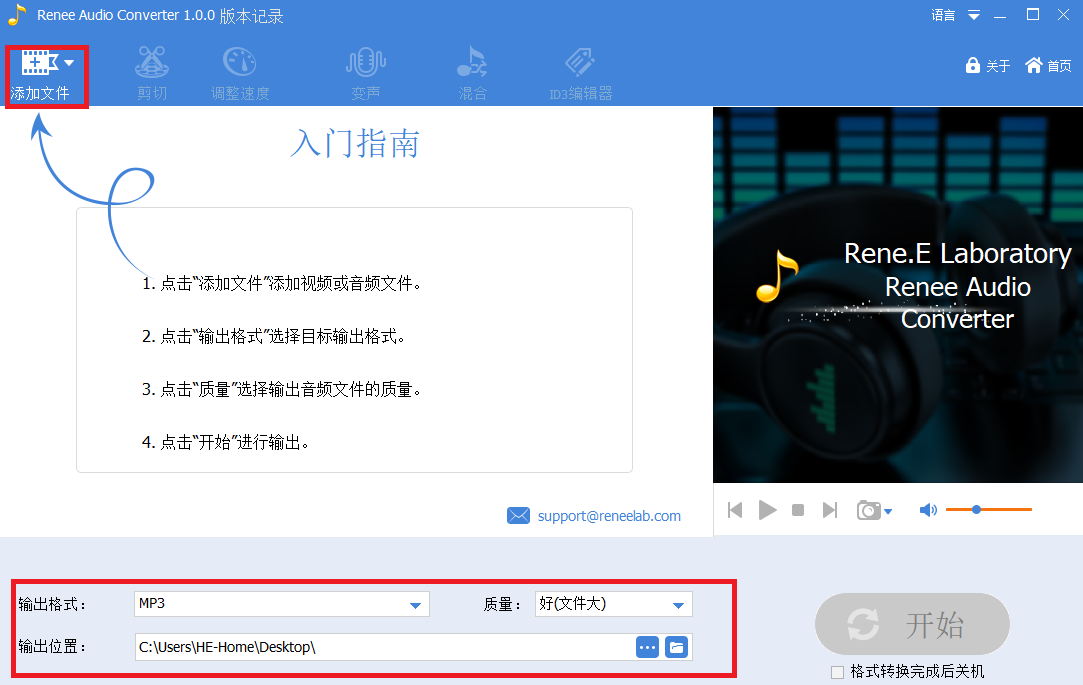Click the 入门指南 heading text
Screen dimensions: 1083x685
354,144
